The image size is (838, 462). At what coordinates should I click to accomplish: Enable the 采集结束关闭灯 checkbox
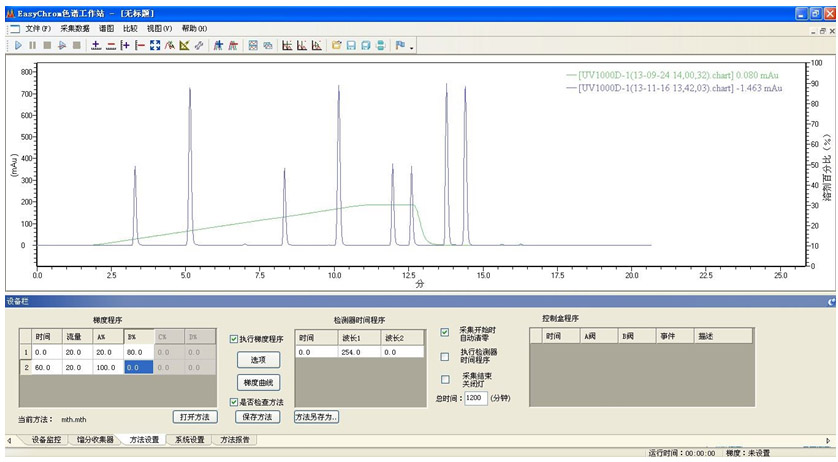445,379
